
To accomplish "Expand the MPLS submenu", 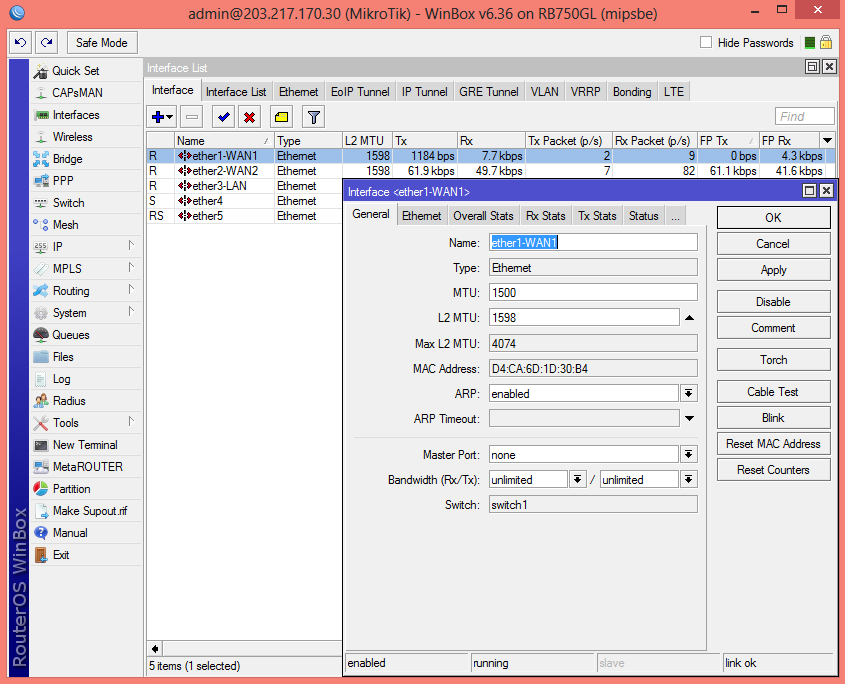I will click(131, 267).
